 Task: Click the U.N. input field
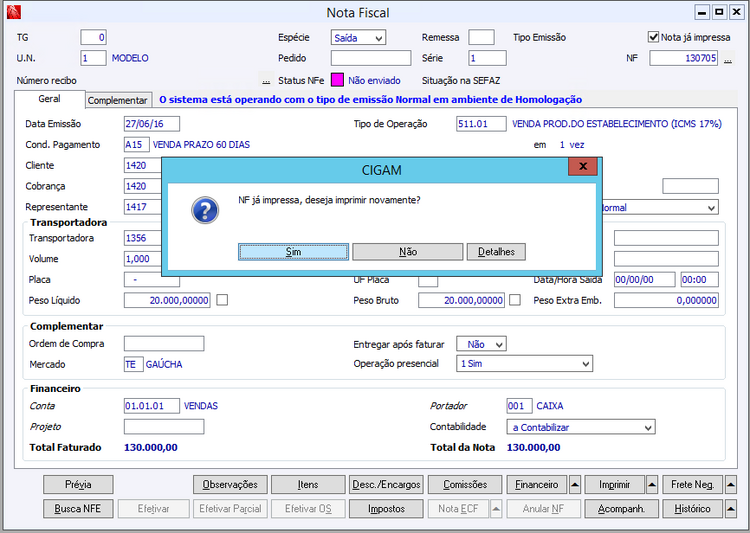click(93, 58)
